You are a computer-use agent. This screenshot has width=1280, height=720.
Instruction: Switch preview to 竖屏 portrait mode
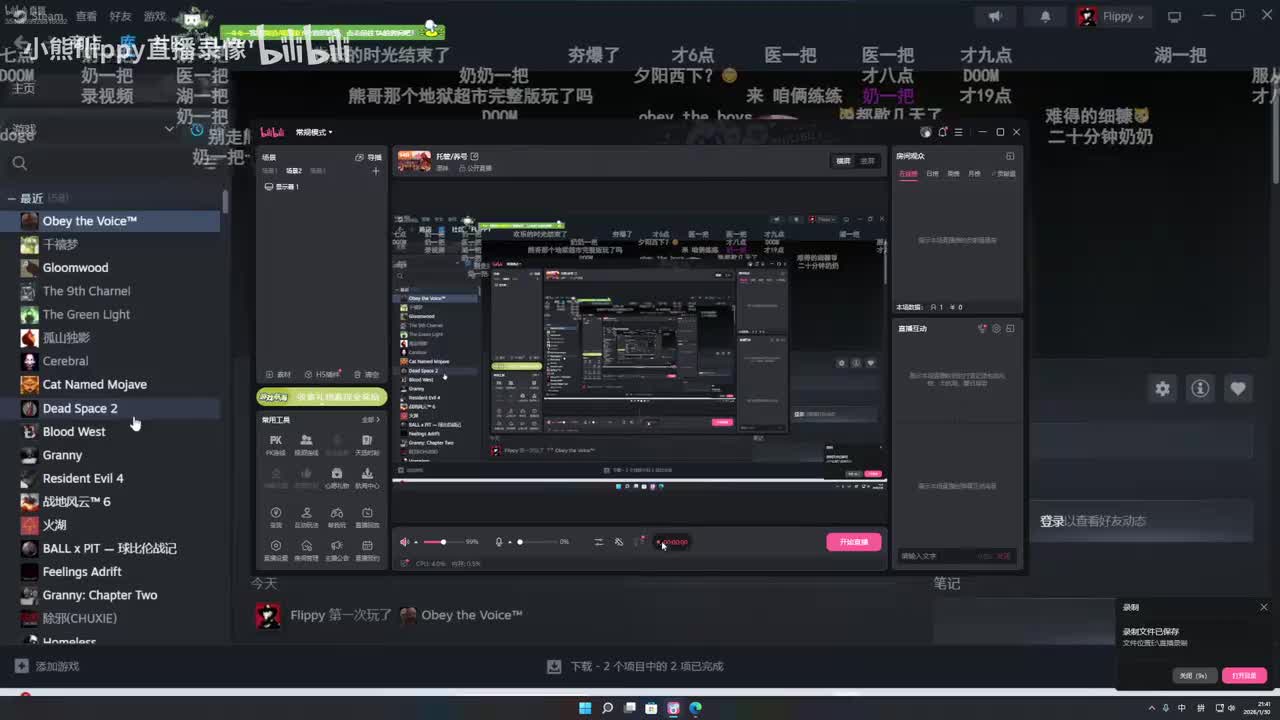867,161
